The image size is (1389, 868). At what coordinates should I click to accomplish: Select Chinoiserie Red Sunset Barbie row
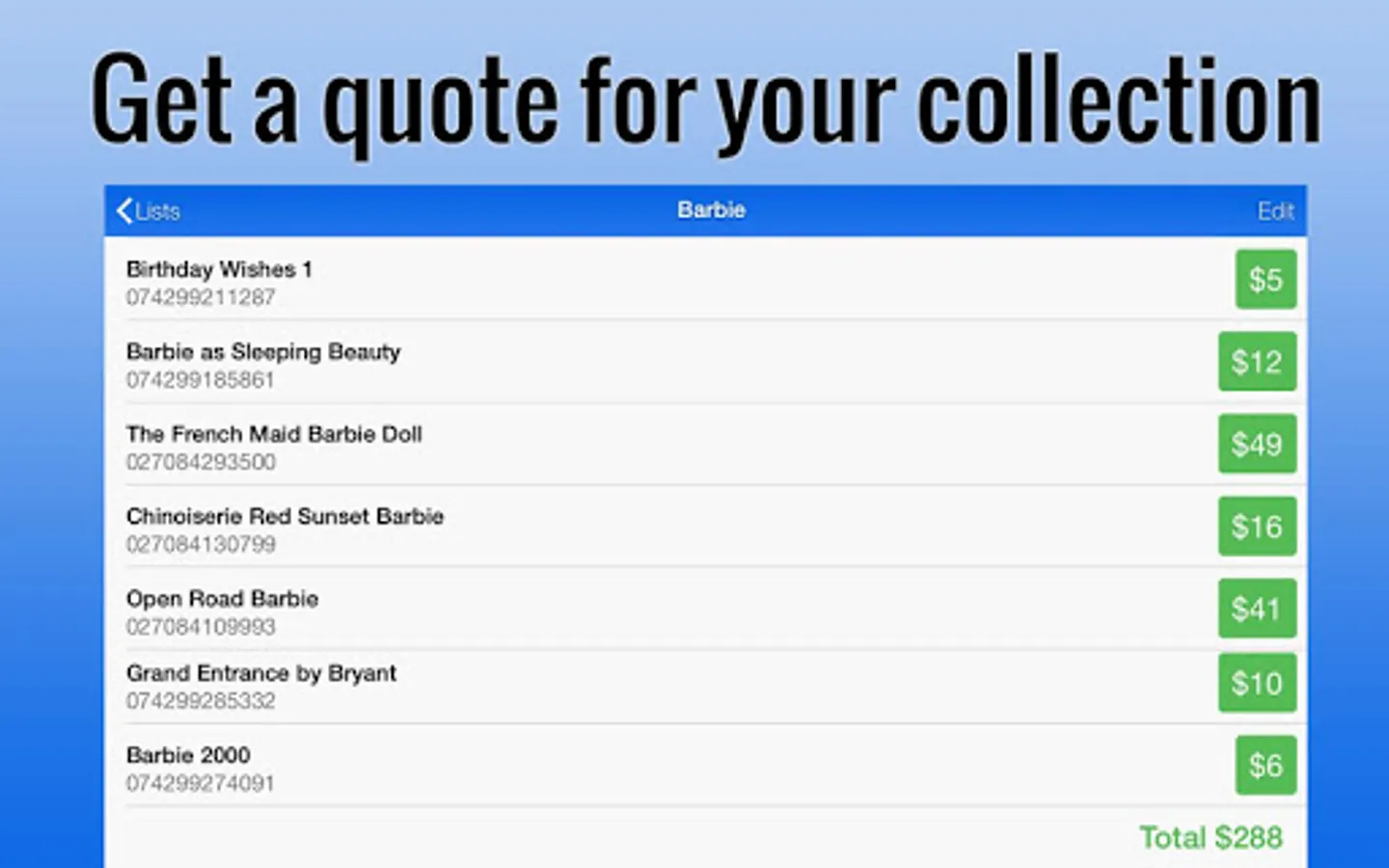[x=285, y=516]
